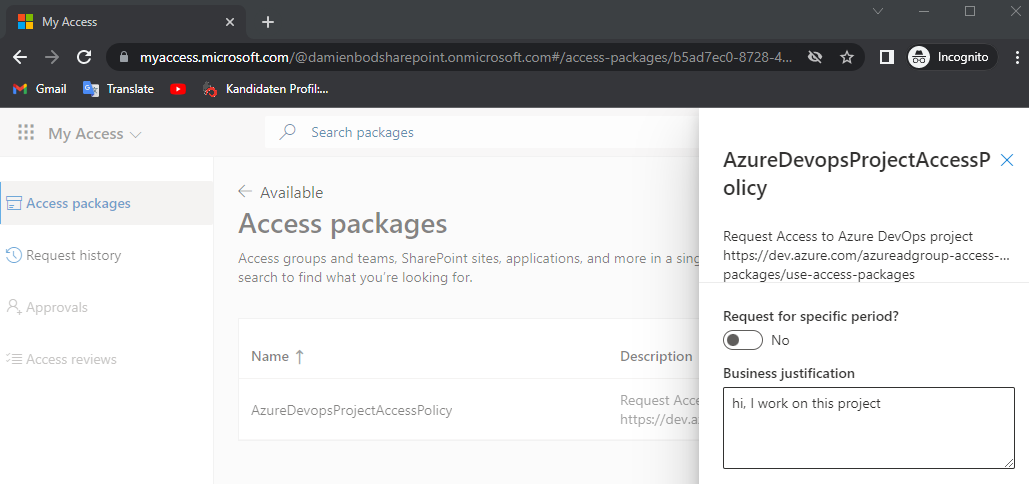Open AzureDevopsProjectAccessPolicy package row
The image size is (1029, 484).
pyautogui.click(x=352, y=409)
